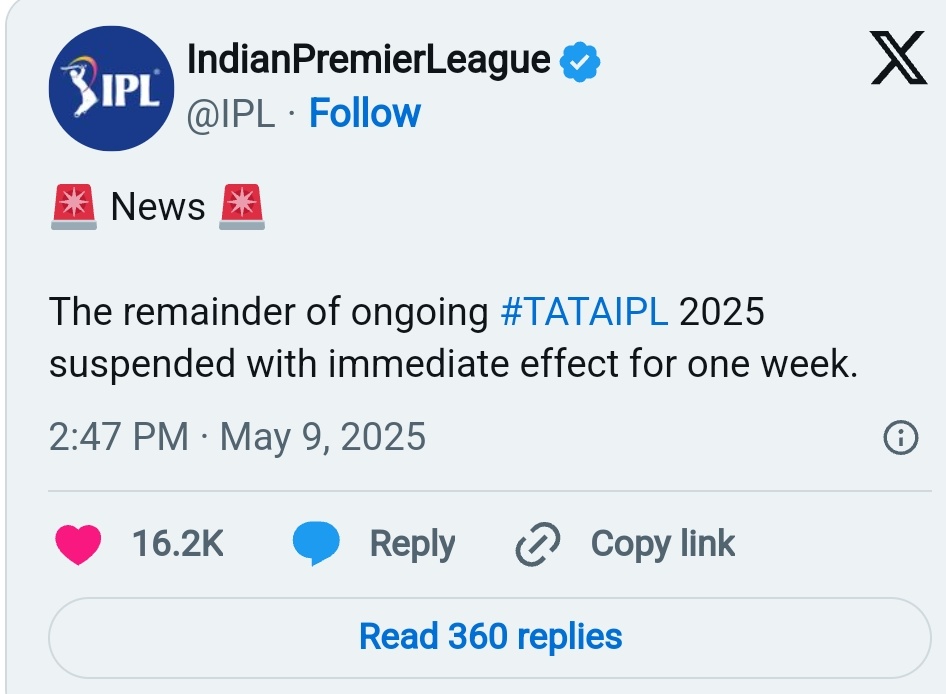Click the tweet text about suspension
The height and width of the screenshot is (694, 946).
tap(453, 338)
